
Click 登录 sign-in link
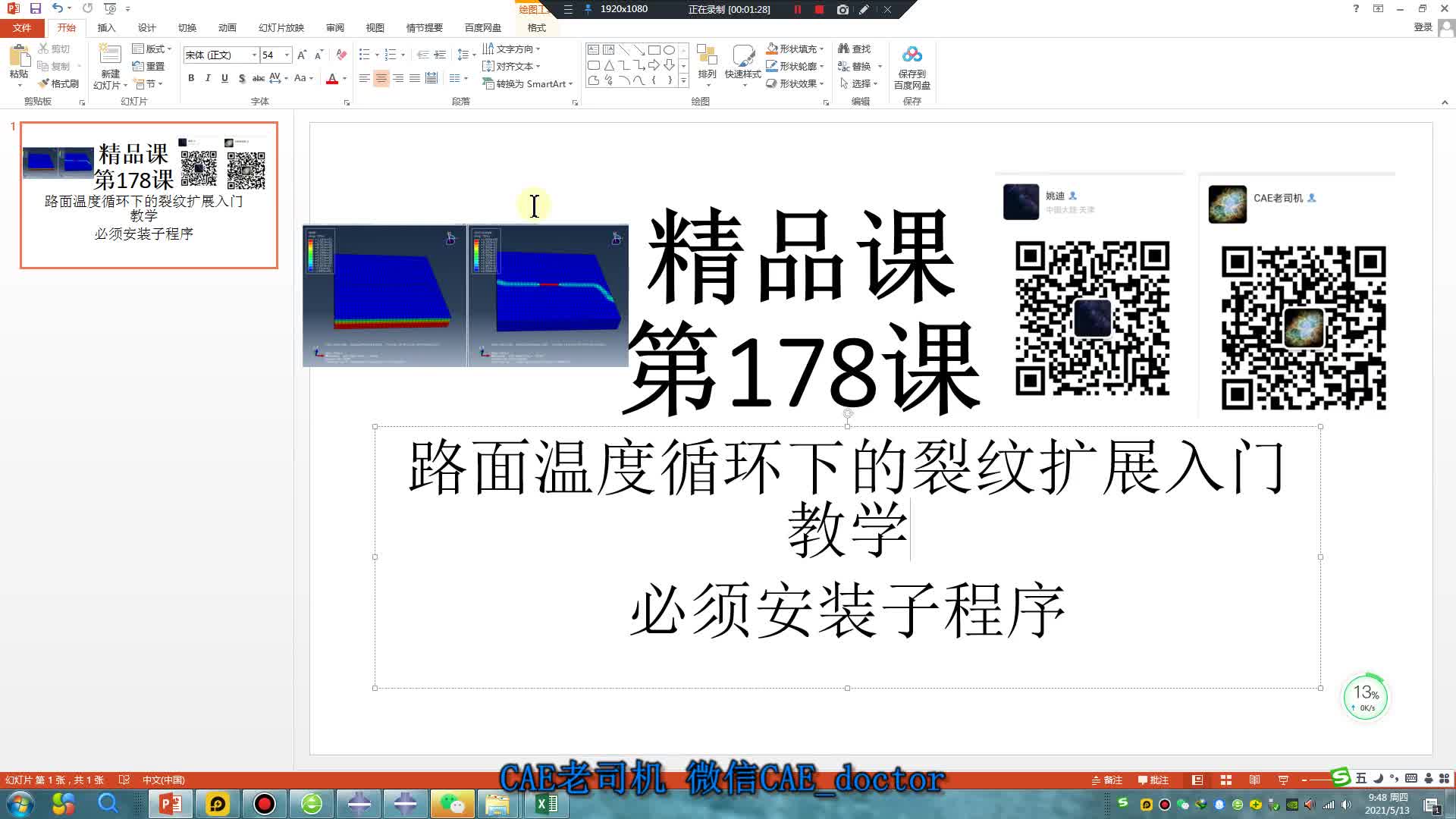pos(1423,27)
